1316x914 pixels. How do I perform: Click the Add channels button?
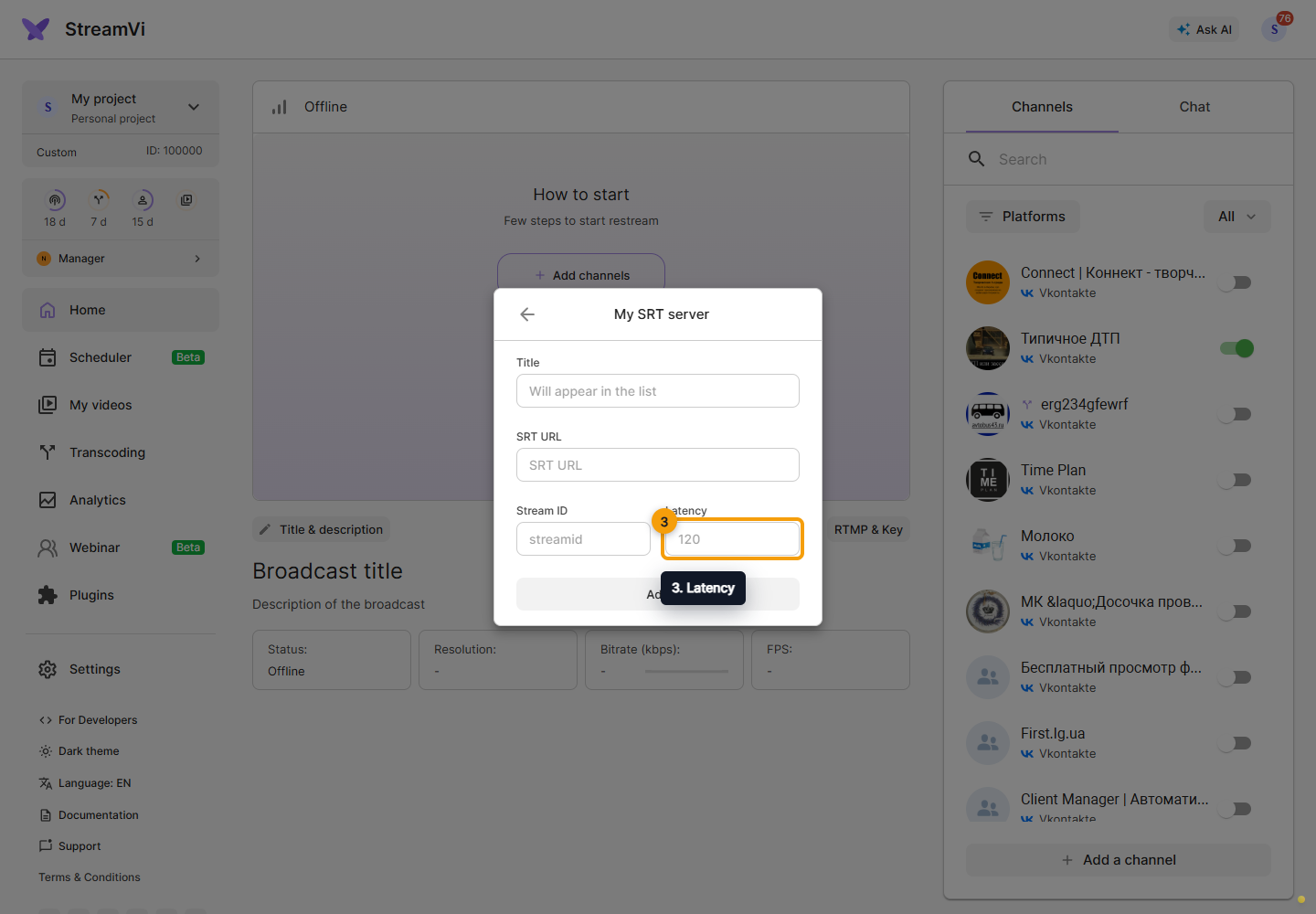click(581, 275)
